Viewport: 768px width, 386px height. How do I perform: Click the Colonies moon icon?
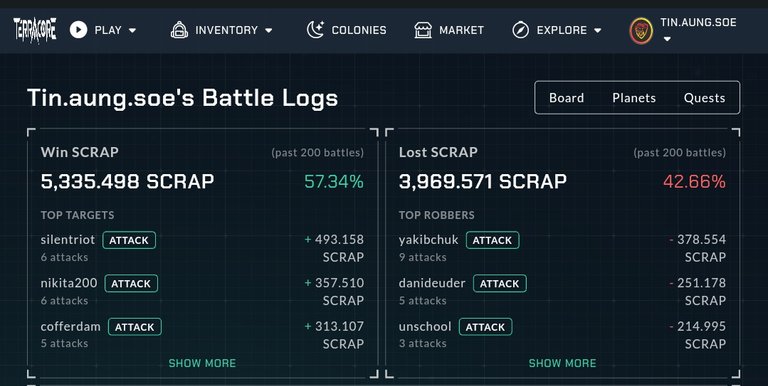pos(315,30)
